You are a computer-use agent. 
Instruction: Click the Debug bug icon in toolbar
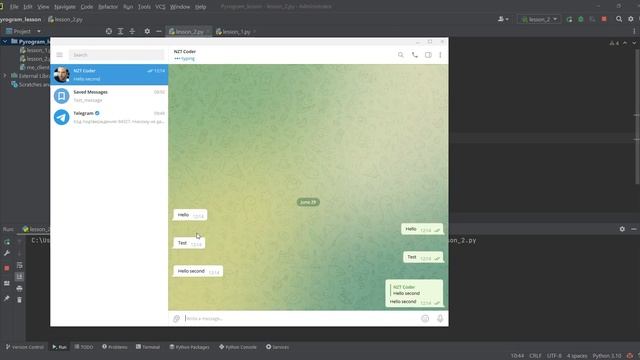point(581,19)
